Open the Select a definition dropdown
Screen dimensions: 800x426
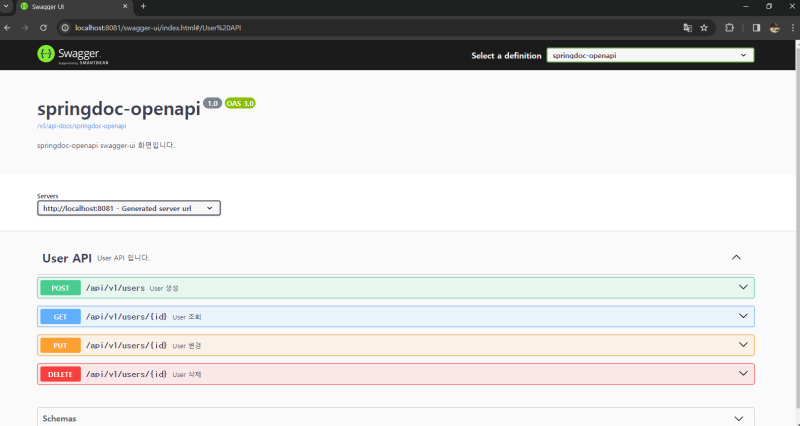tap(650, 55)
